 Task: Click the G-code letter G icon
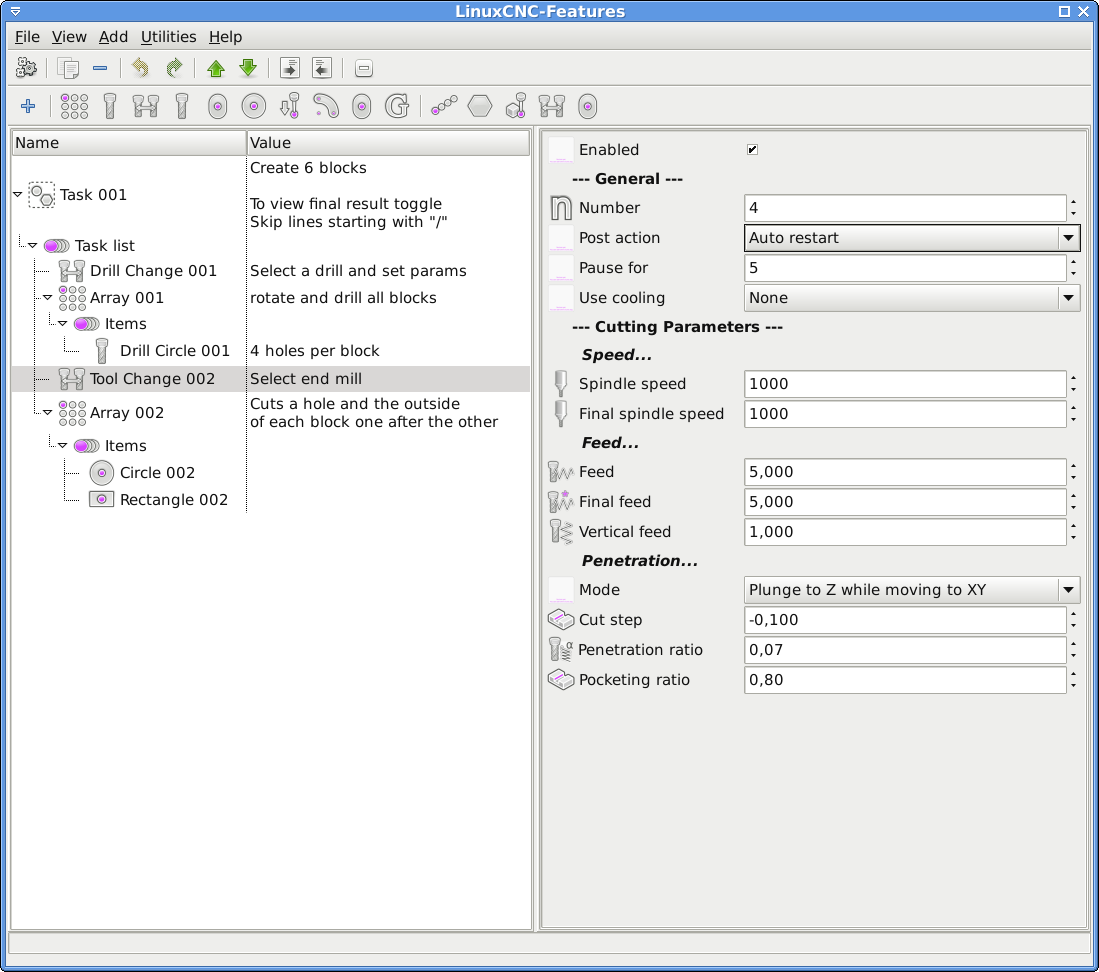(397, 107)
